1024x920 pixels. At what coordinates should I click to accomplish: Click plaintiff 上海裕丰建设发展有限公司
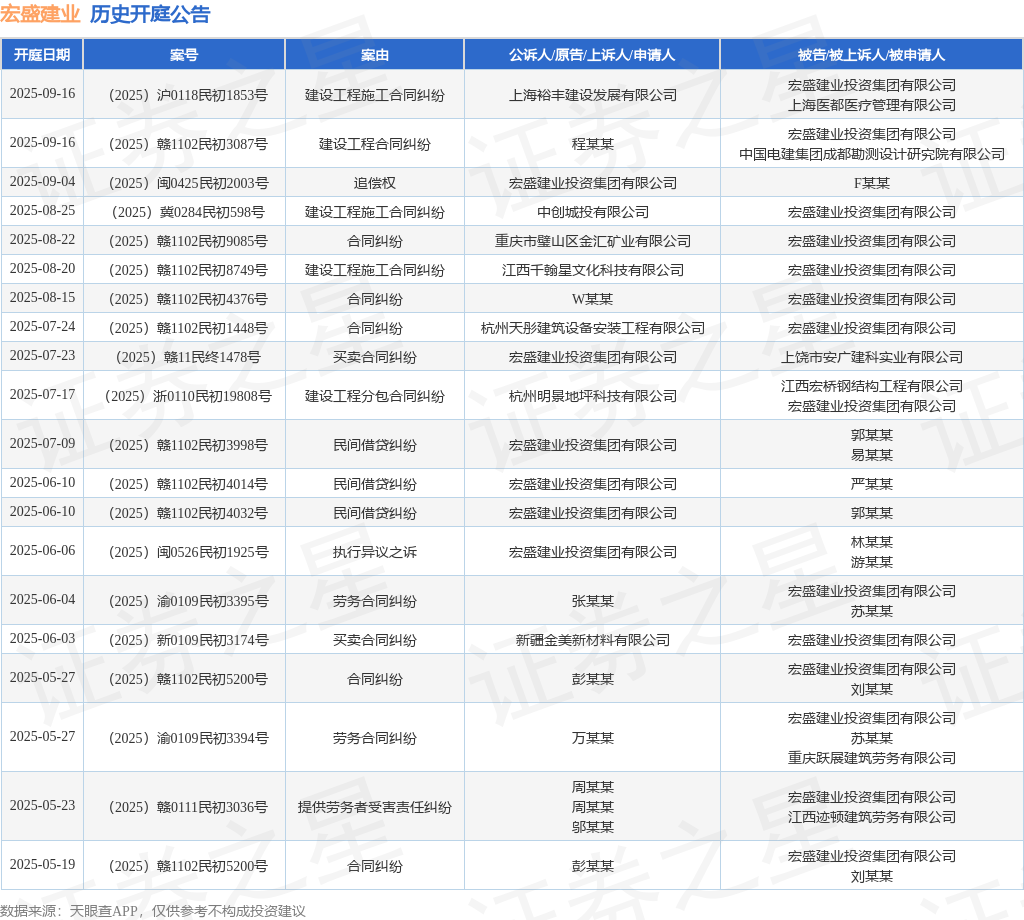point(592,95)
